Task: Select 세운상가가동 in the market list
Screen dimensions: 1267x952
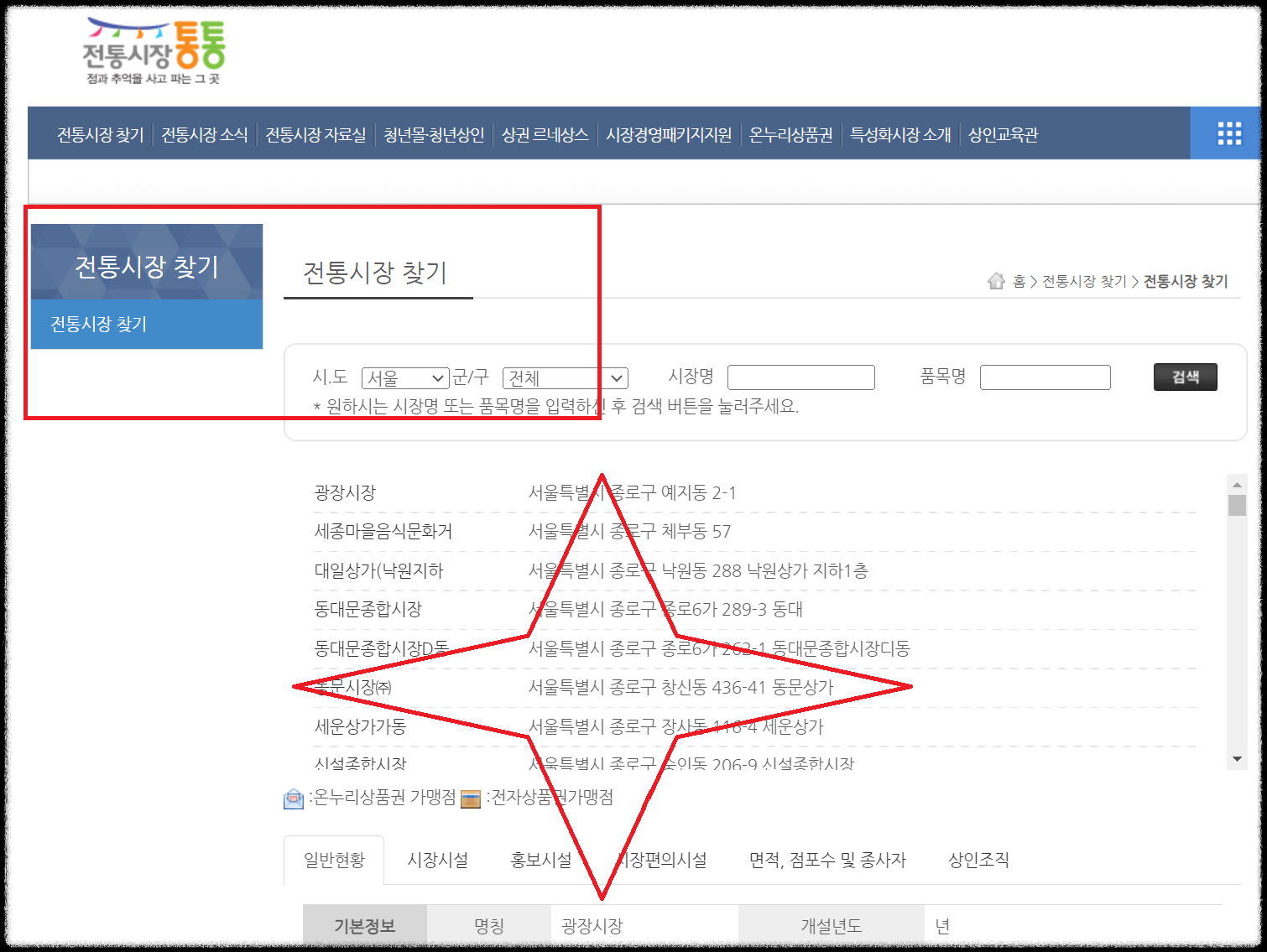Action: pos(360,726)
